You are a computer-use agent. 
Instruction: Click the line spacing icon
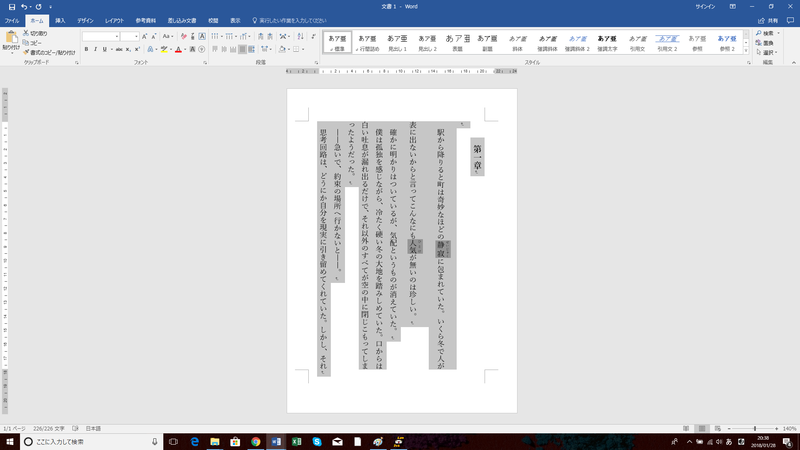[265, 49]
